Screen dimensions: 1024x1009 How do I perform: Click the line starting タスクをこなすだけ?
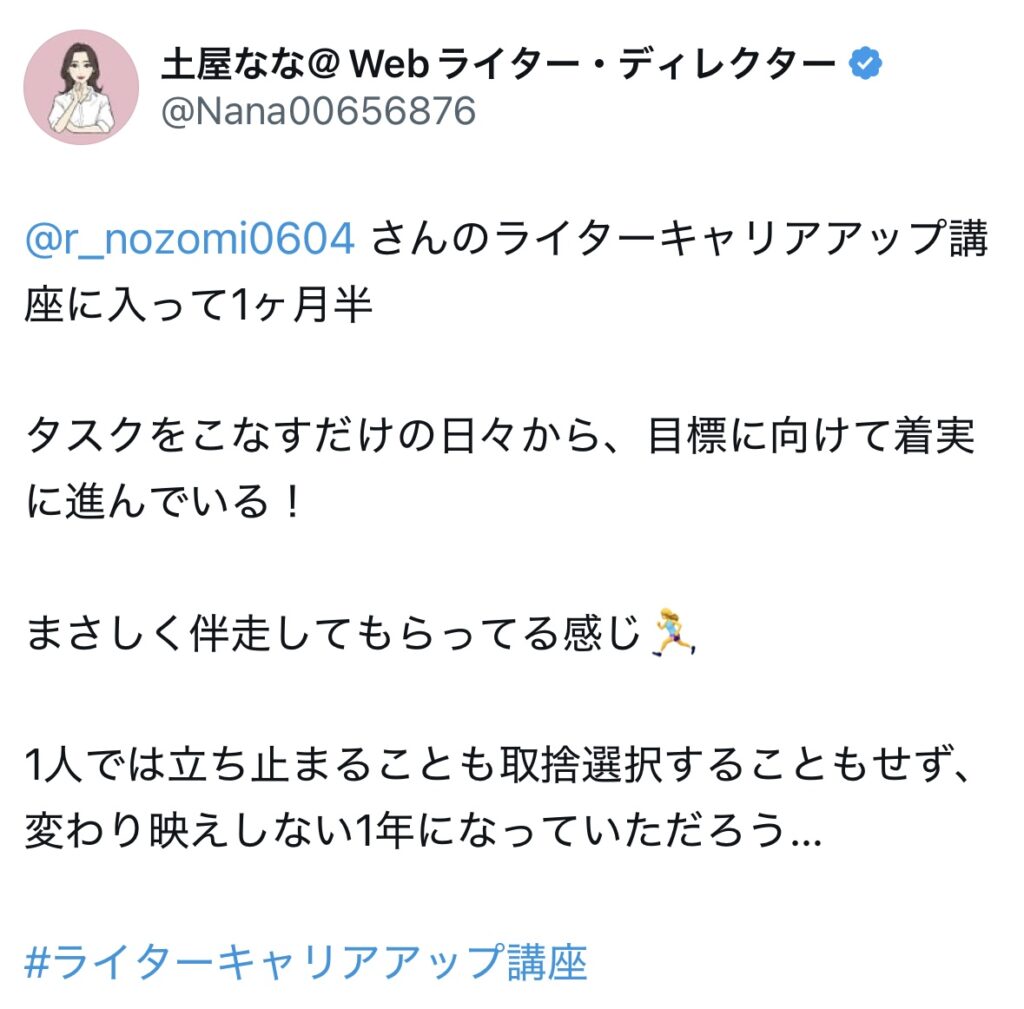click(500, 436)
